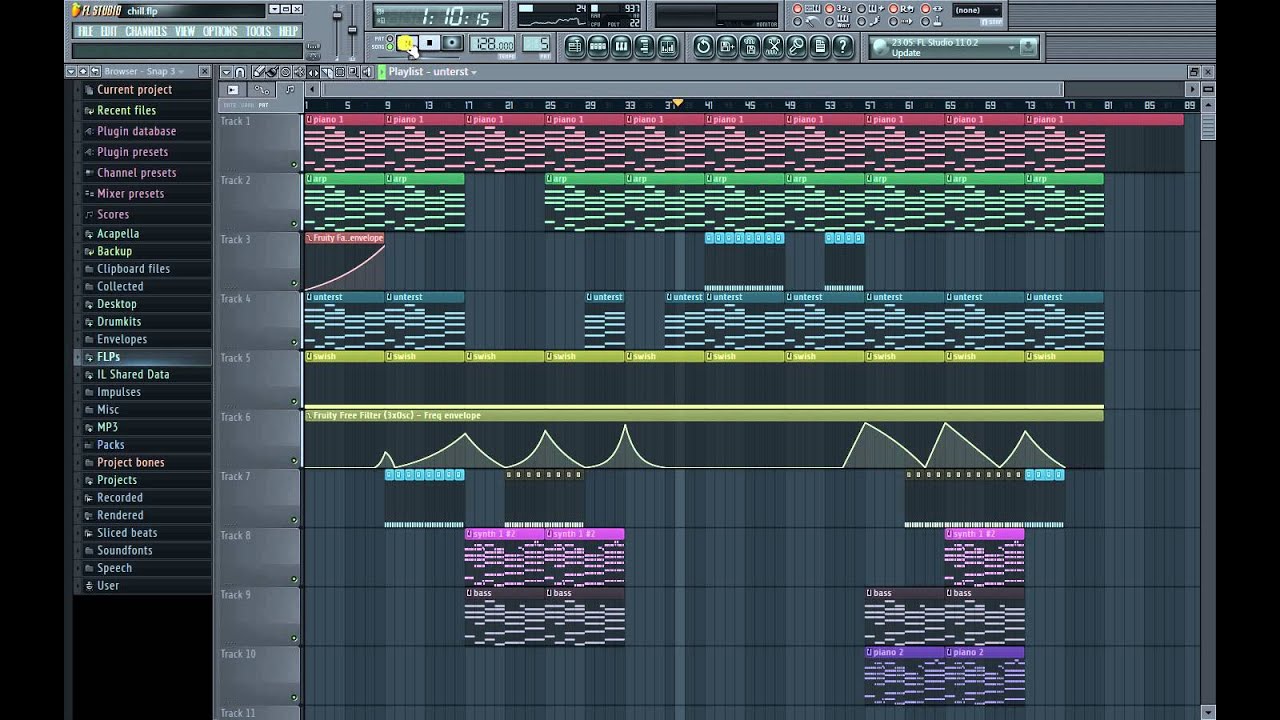Open the CHANNELS menu
Image resolution: width=1280 pixels, height=720 pixels.
(146, 31)
